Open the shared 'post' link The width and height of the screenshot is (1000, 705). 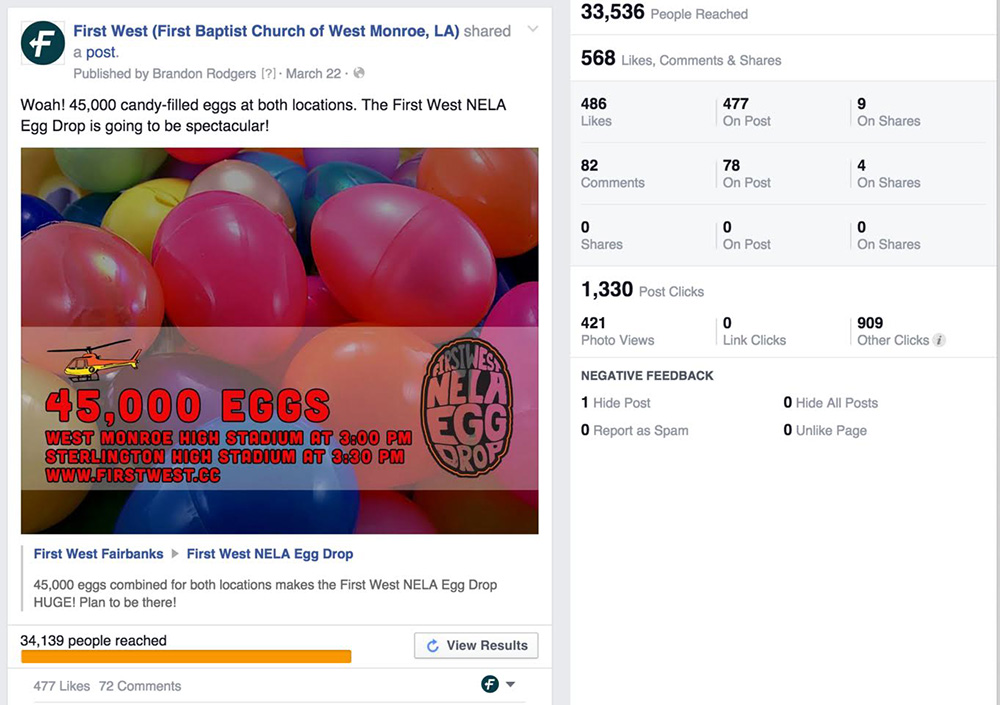tap(102, 52)
